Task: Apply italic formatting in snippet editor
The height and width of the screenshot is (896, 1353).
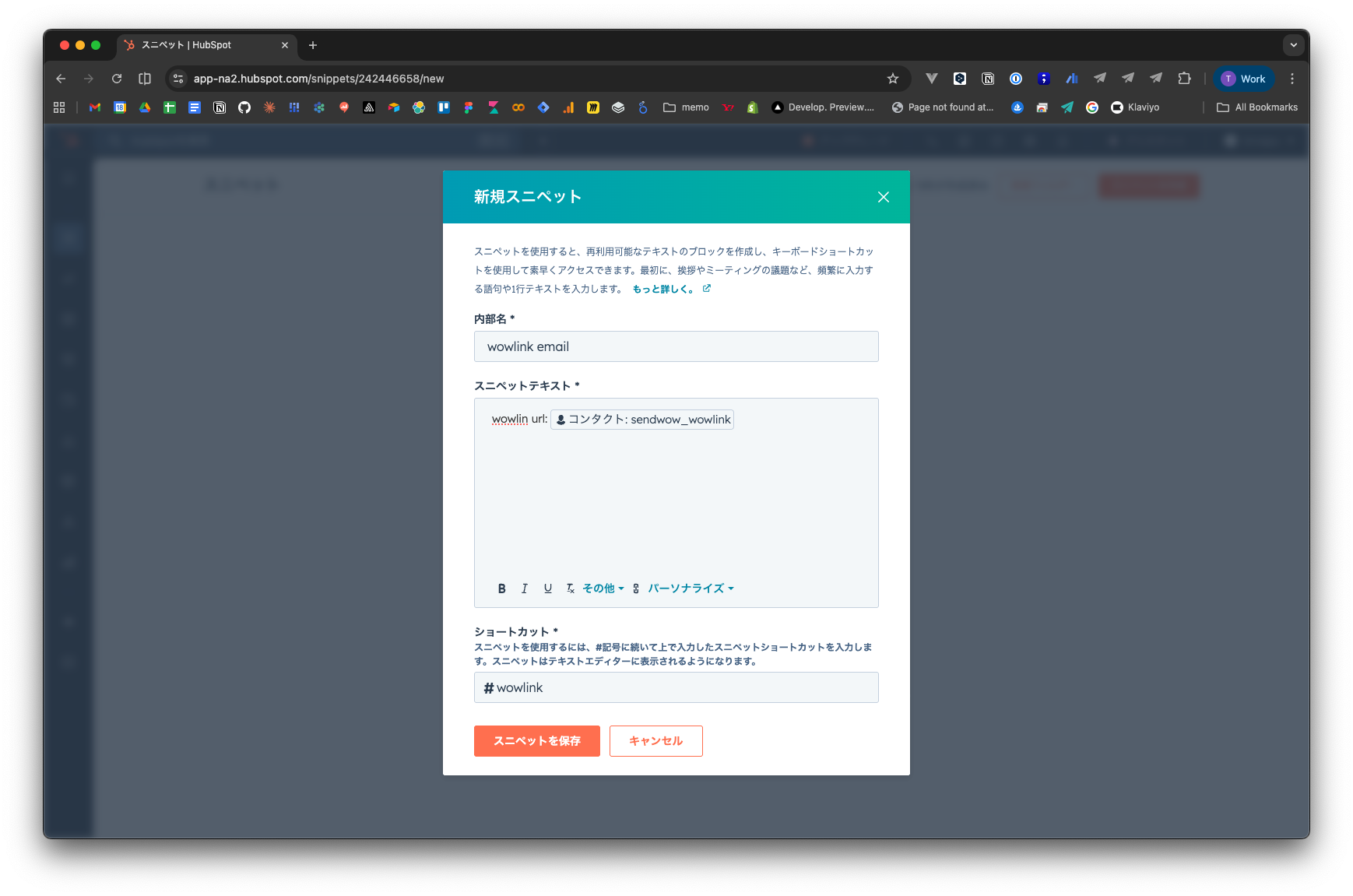Action: [525, 589]
